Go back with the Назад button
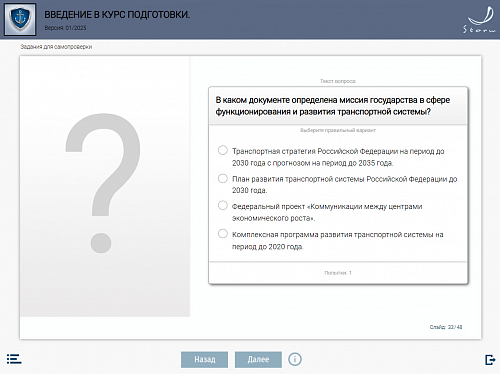This screenshot has width=500, height=374. tap(205, 360)
